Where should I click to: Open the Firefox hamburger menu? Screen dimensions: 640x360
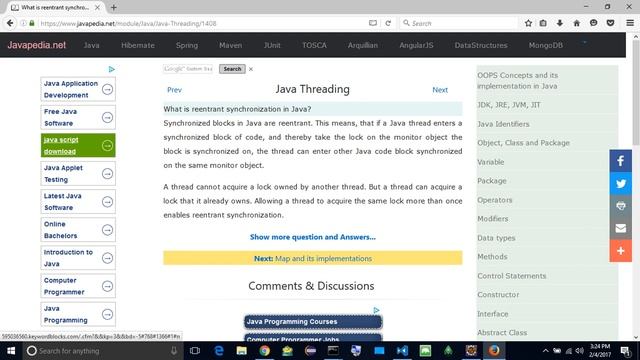[630, 23]
